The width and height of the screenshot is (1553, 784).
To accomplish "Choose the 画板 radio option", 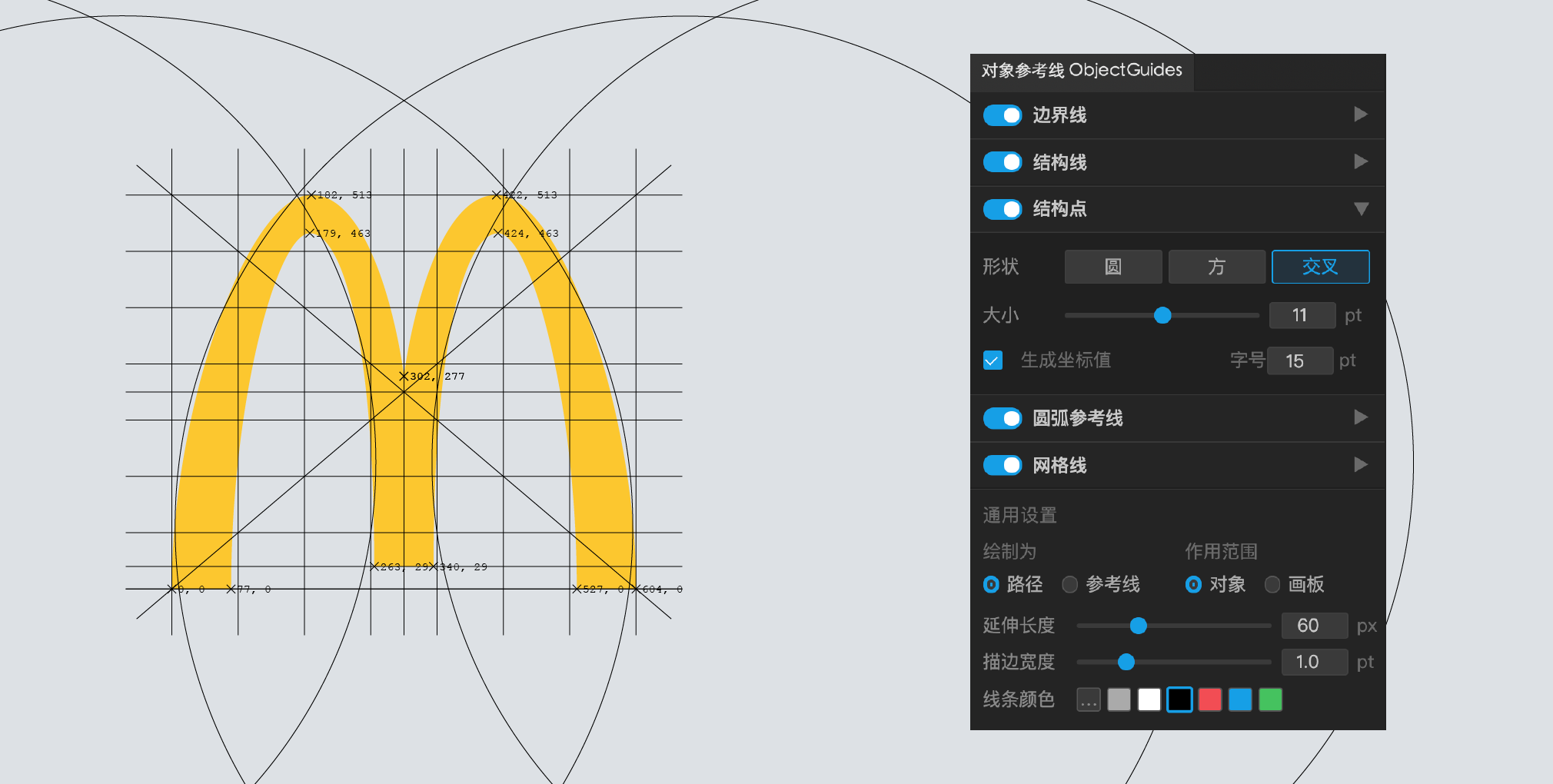I will point(1272,585).
